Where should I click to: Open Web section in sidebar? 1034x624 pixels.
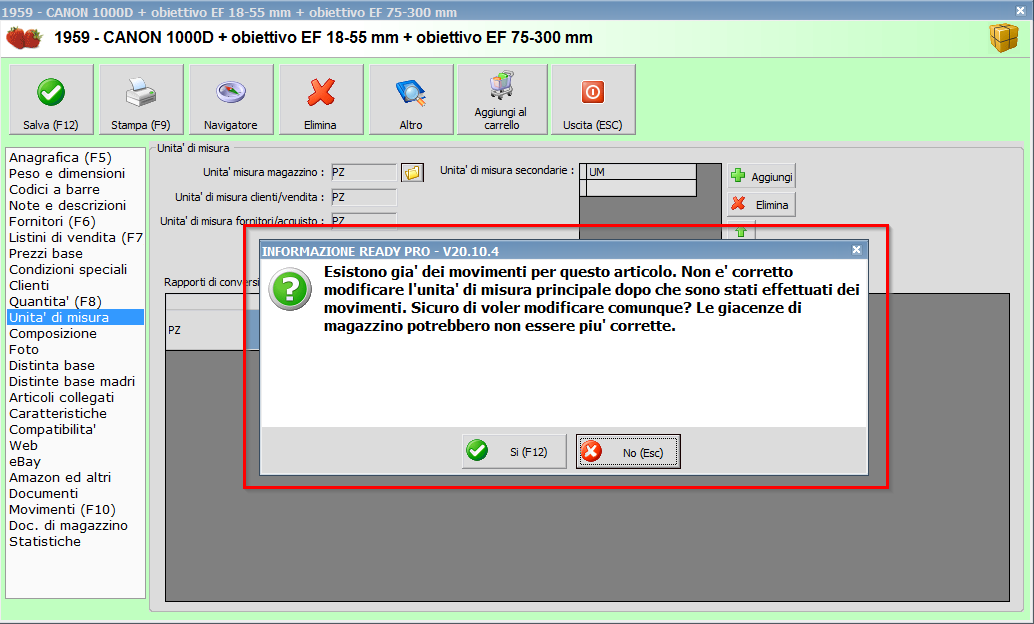[23, 445]
